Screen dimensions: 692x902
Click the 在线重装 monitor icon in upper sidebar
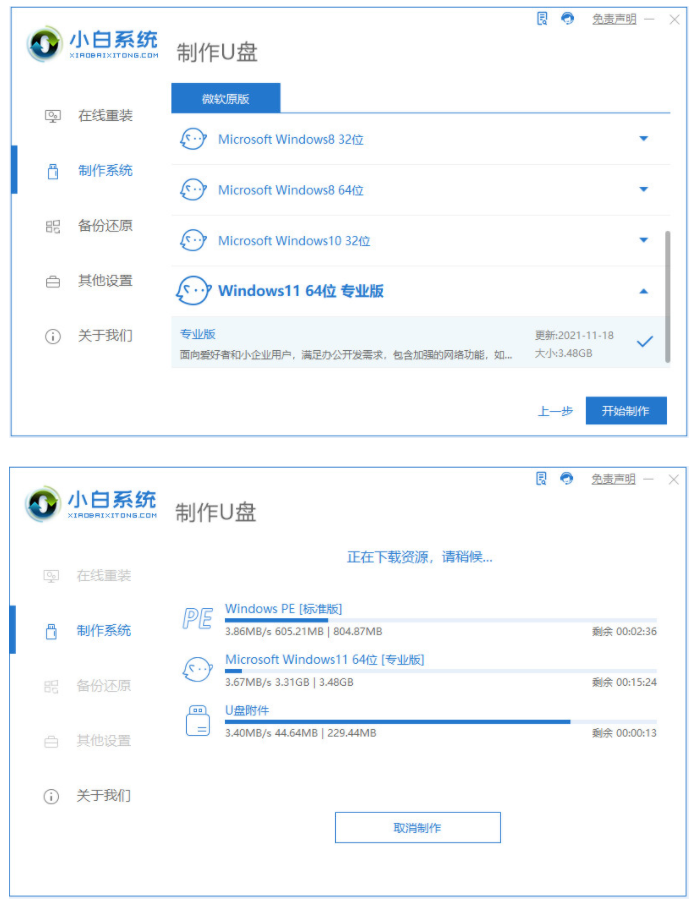(x=53, y=116)
